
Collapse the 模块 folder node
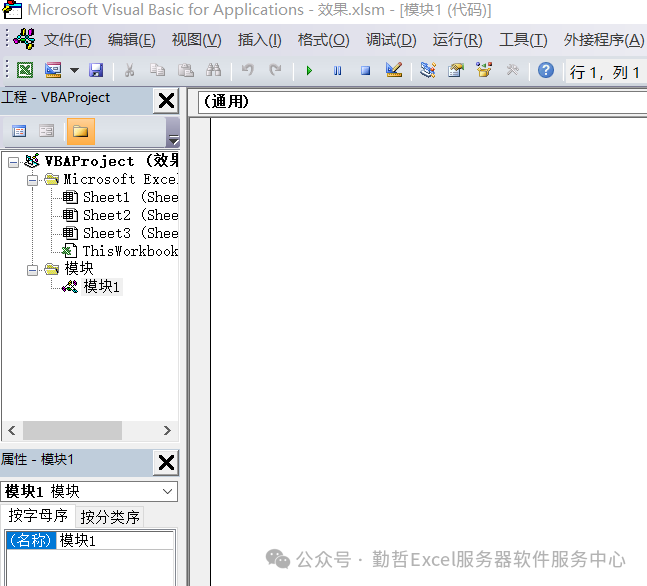coord(33,270)
